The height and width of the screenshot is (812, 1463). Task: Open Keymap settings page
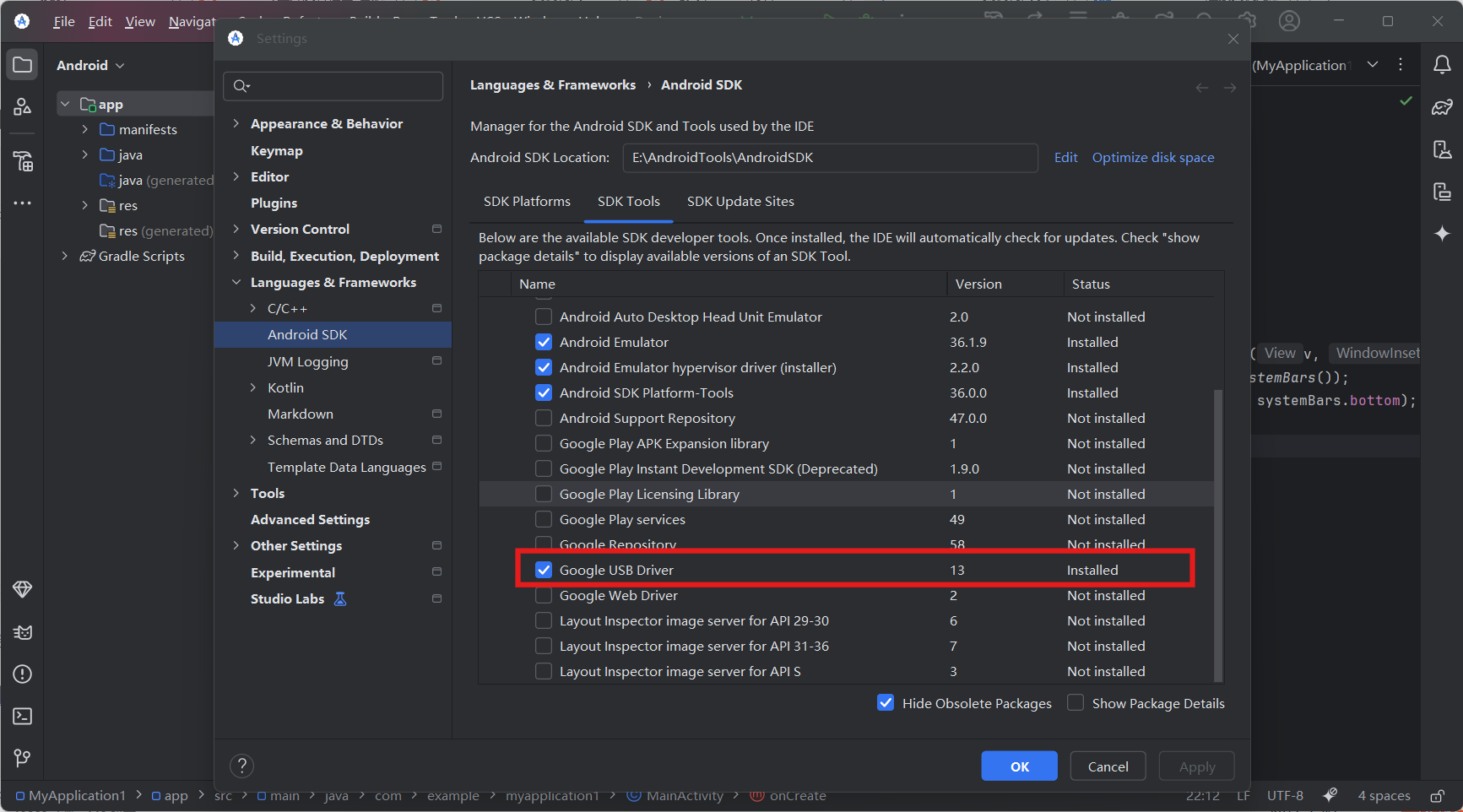[x=276, y=150]
